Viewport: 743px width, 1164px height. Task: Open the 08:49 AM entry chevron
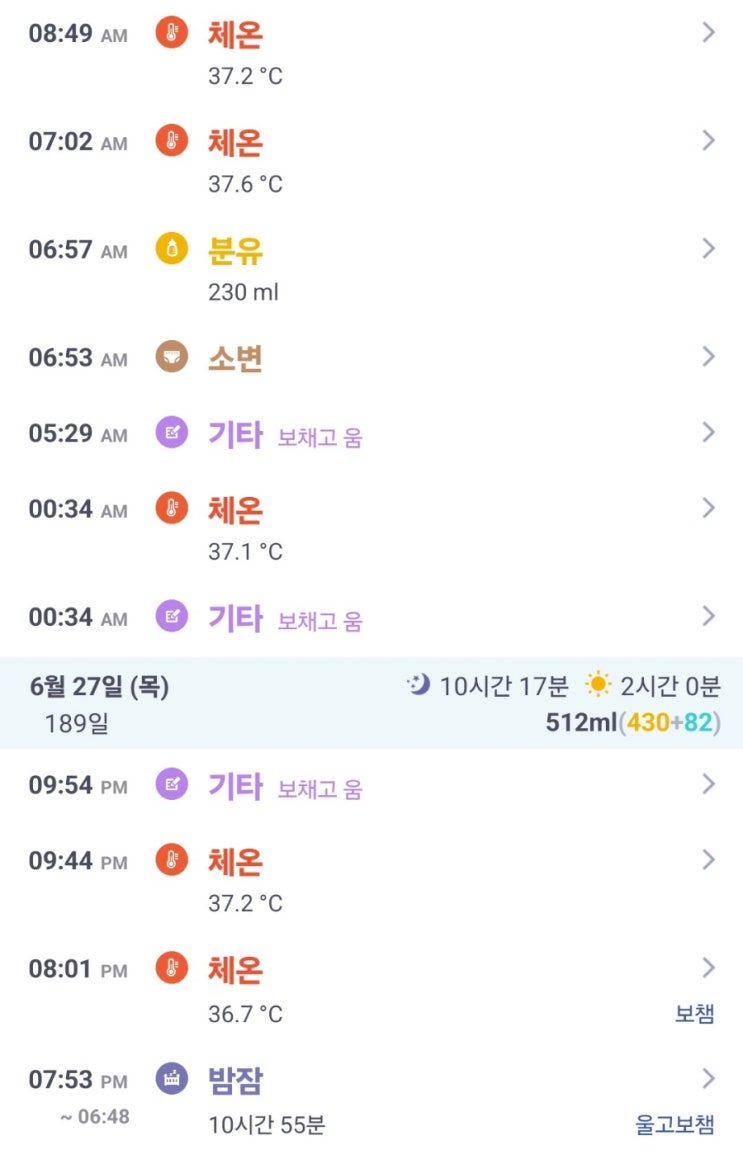(x=709, y=33)
